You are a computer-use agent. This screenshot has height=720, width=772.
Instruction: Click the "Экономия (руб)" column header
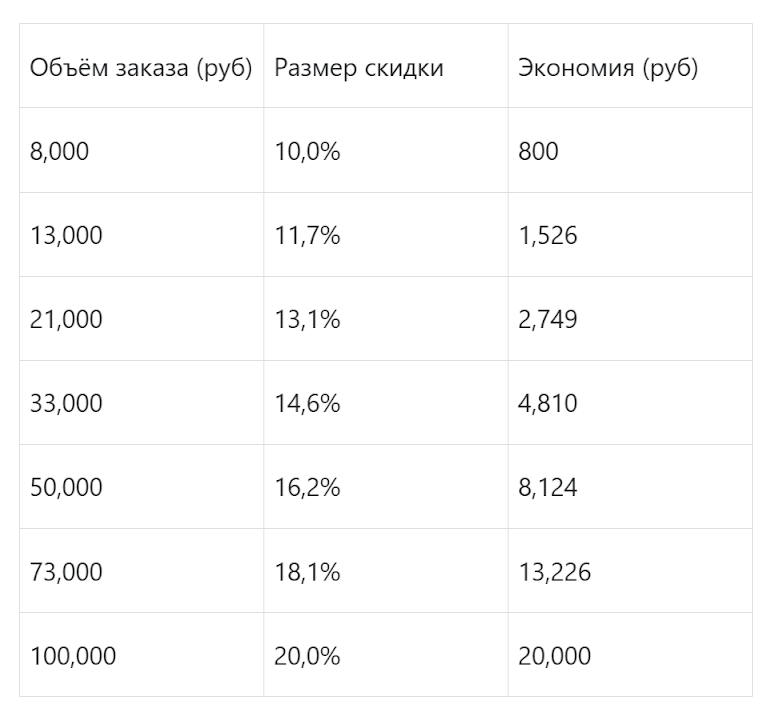608,68
